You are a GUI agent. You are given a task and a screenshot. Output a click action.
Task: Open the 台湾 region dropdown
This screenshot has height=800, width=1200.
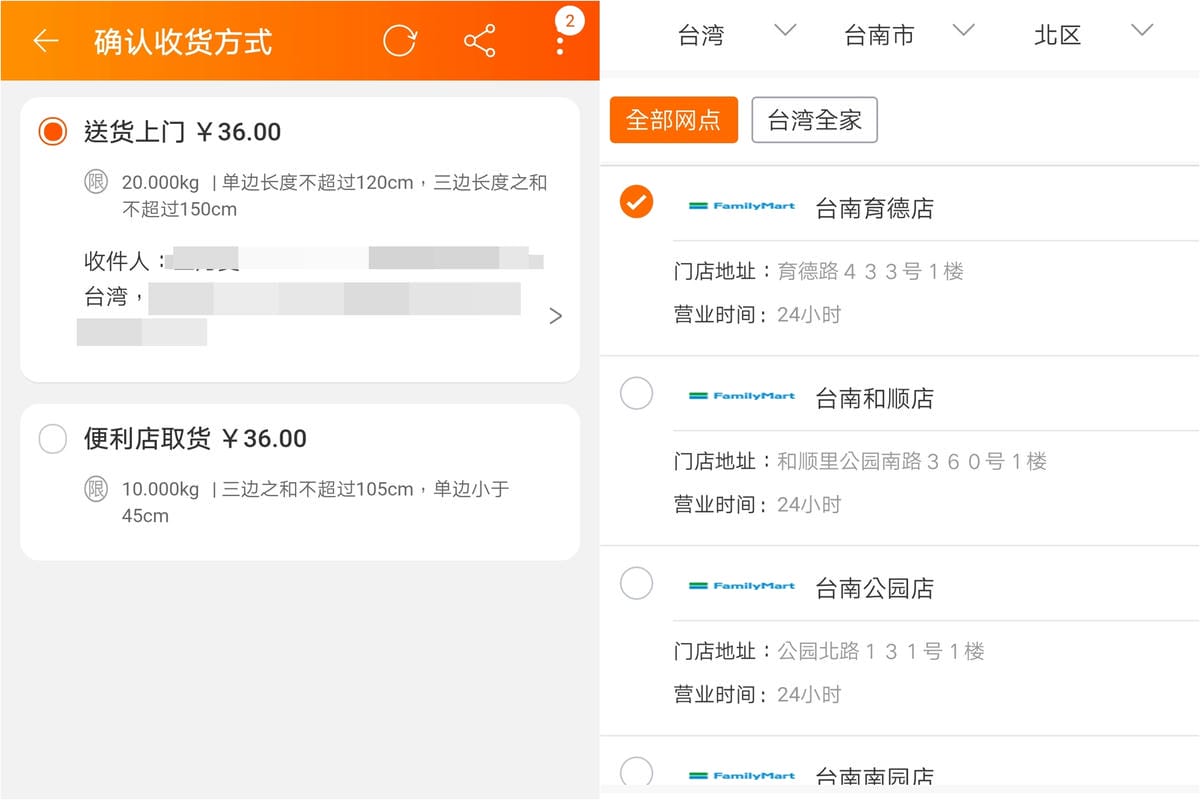pos(720,34)
